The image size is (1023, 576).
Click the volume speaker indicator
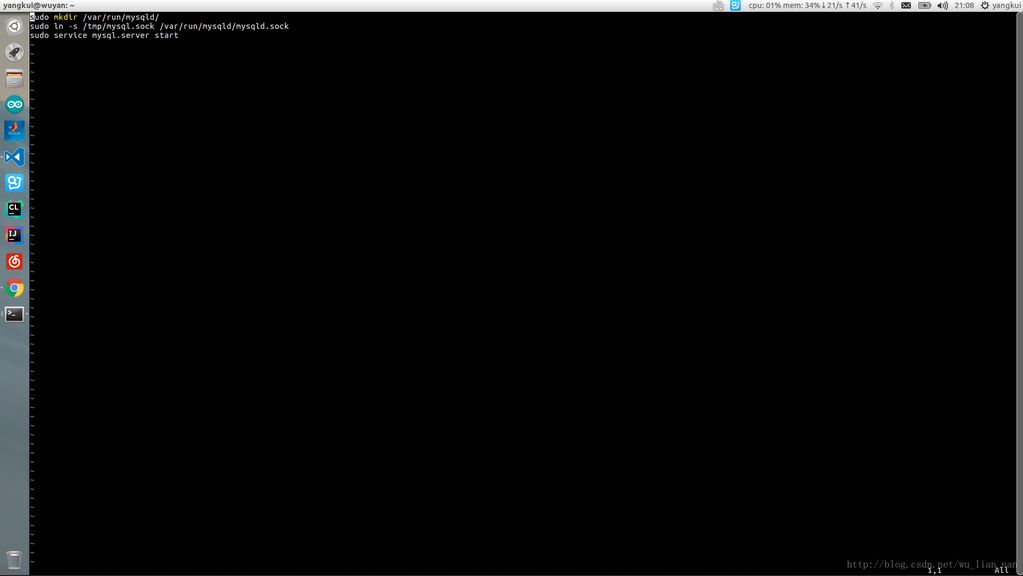[x=942, y=5]
